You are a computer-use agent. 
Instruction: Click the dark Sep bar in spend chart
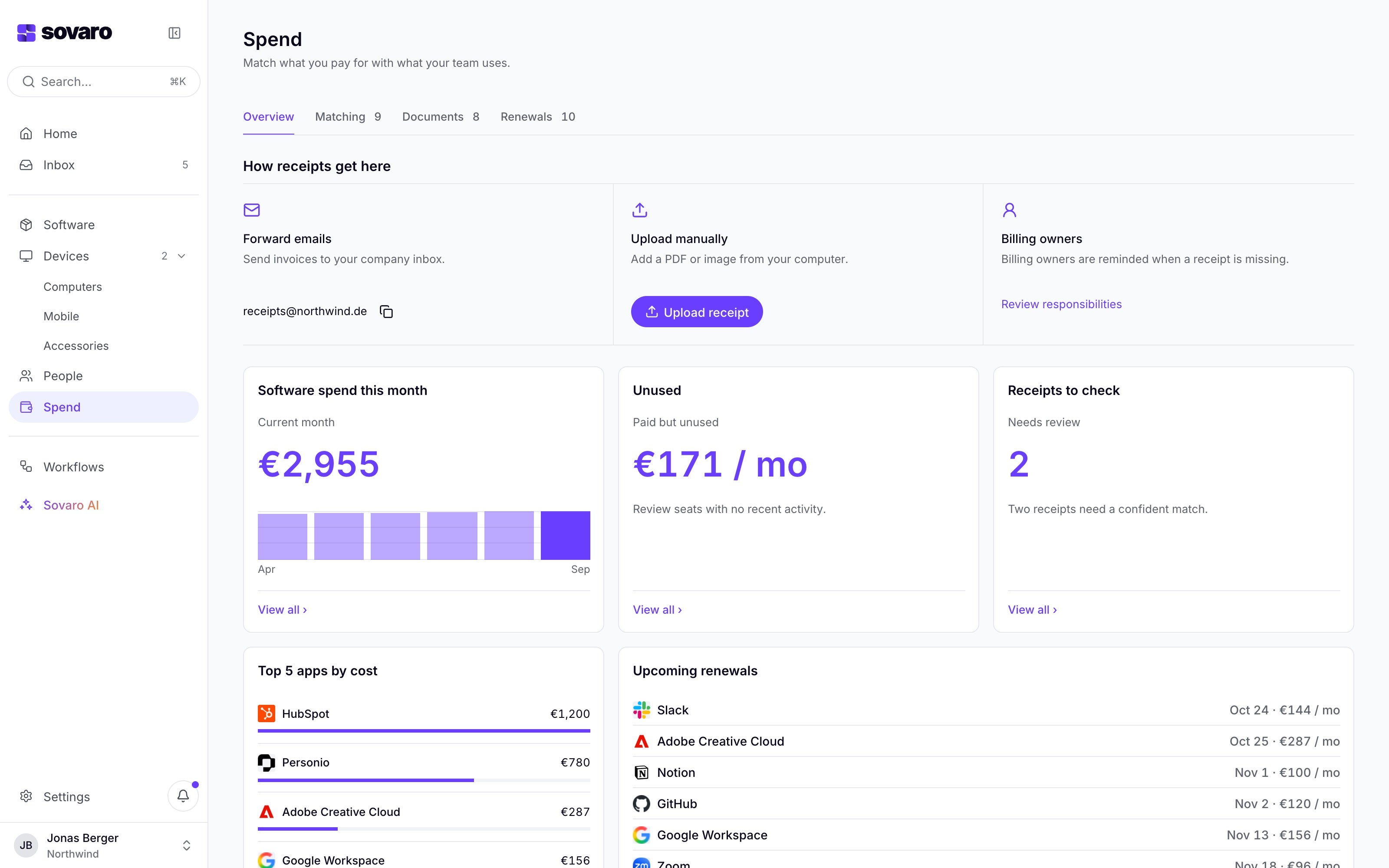pyautogui.click(x=565, y=536)
